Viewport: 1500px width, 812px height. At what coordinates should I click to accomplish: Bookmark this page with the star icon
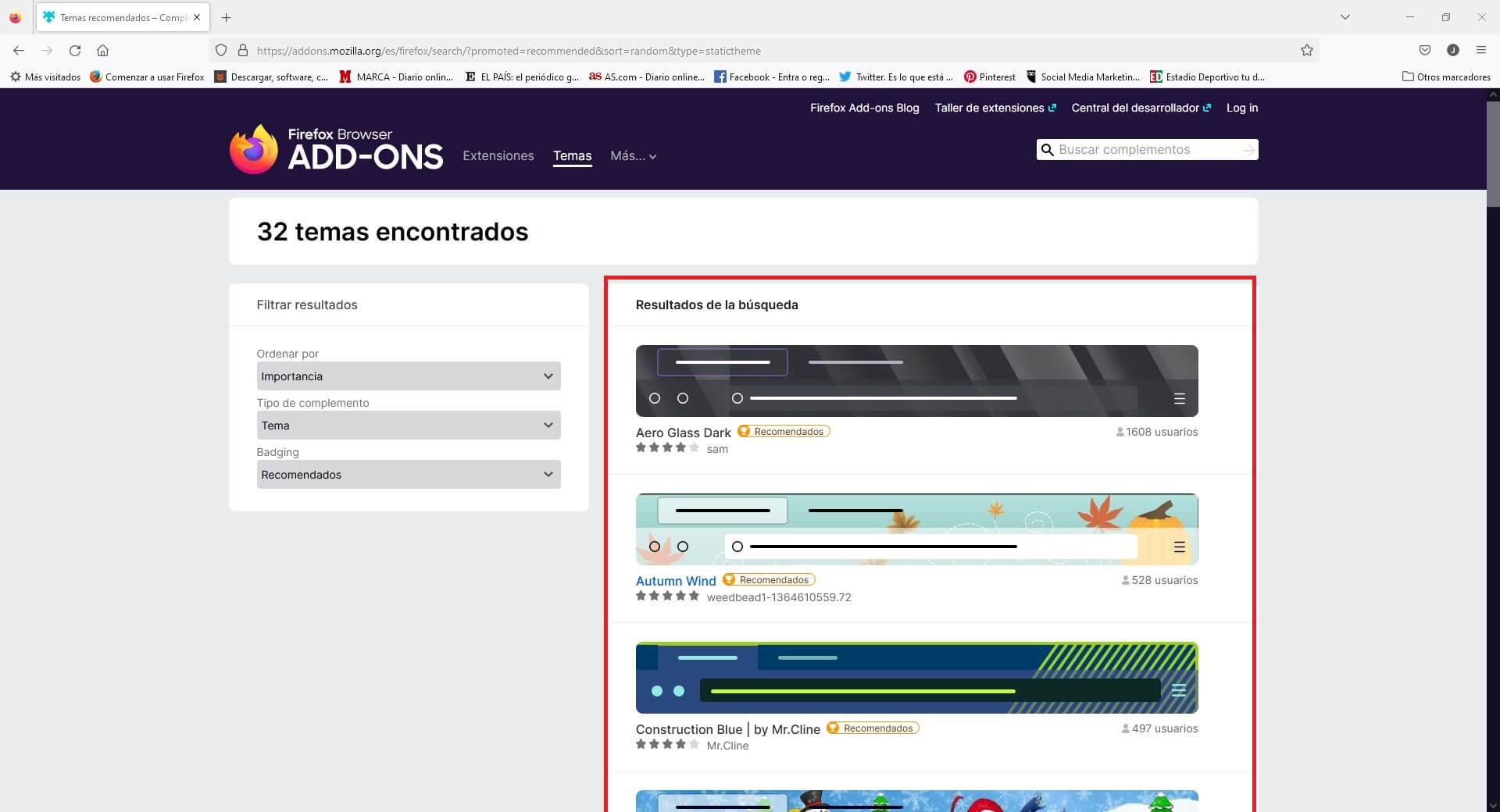coord(1307,51)
